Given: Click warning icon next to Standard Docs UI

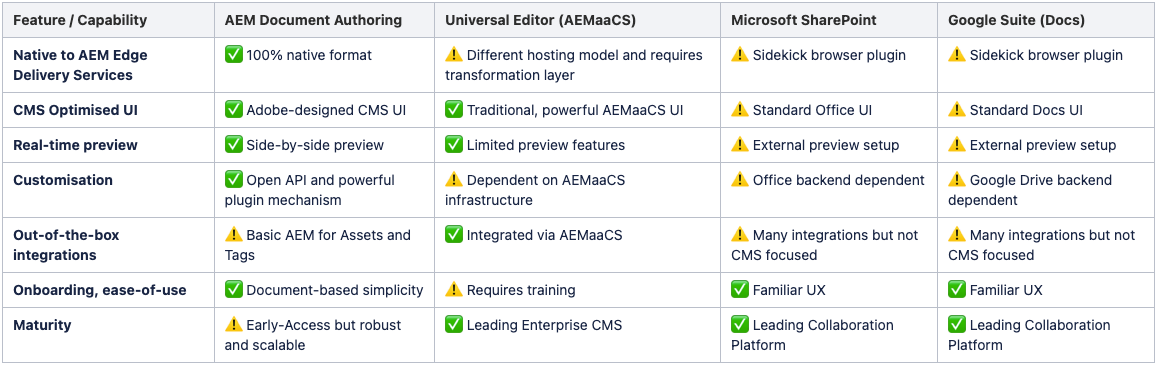Looking at the screenshot, I should 956,110.
